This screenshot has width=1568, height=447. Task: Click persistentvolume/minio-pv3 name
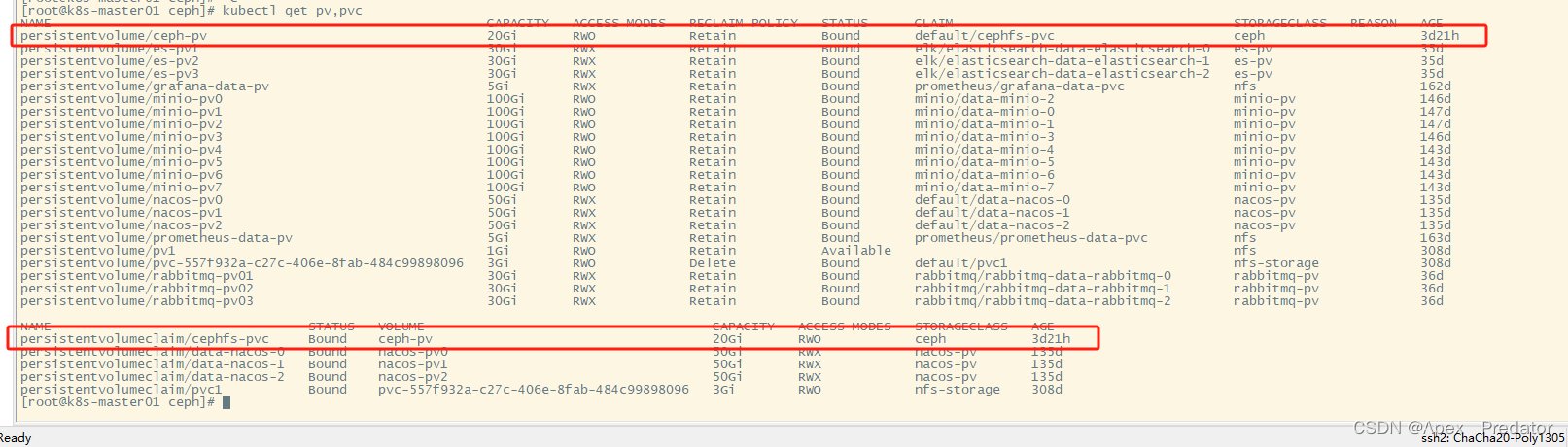(122, 137)
